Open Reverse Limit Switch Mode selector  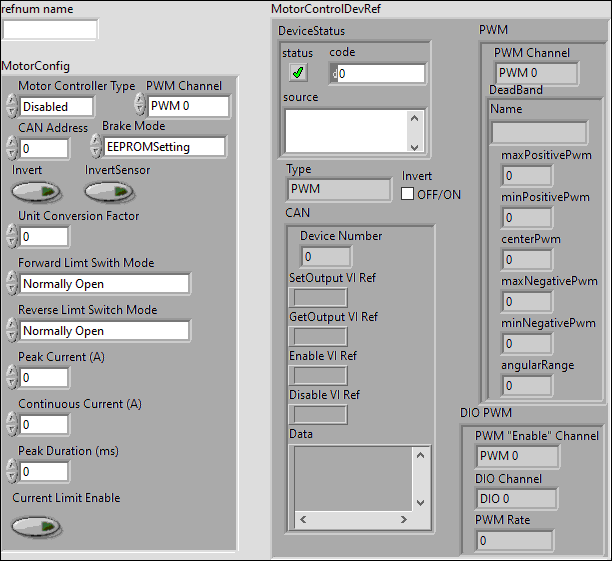tap(105, 331)
